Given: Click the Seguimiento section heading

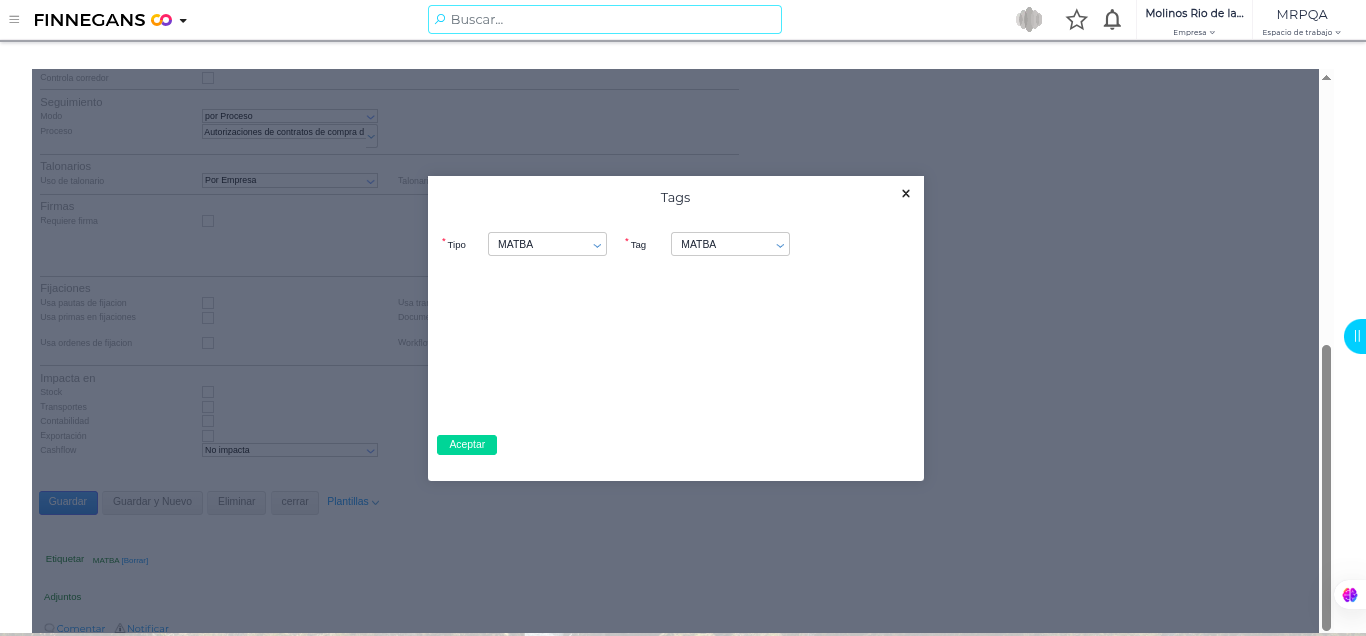Looking at the screenshot, I should tap(71, 102).
